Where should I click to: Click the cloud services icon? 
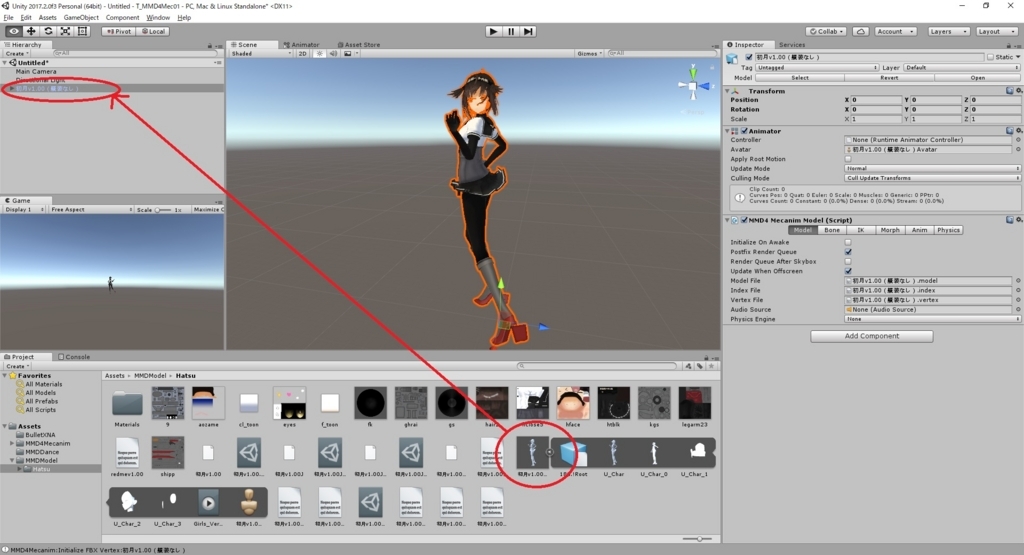(861, 31)
